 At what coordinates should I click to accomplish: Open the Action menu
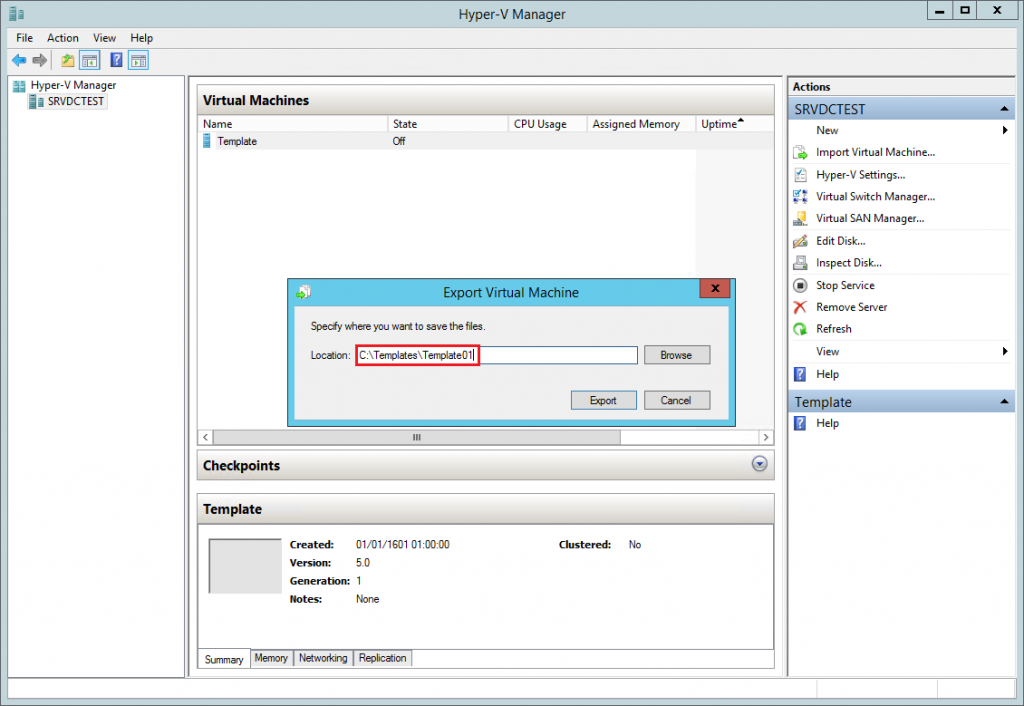pos(62,37)
